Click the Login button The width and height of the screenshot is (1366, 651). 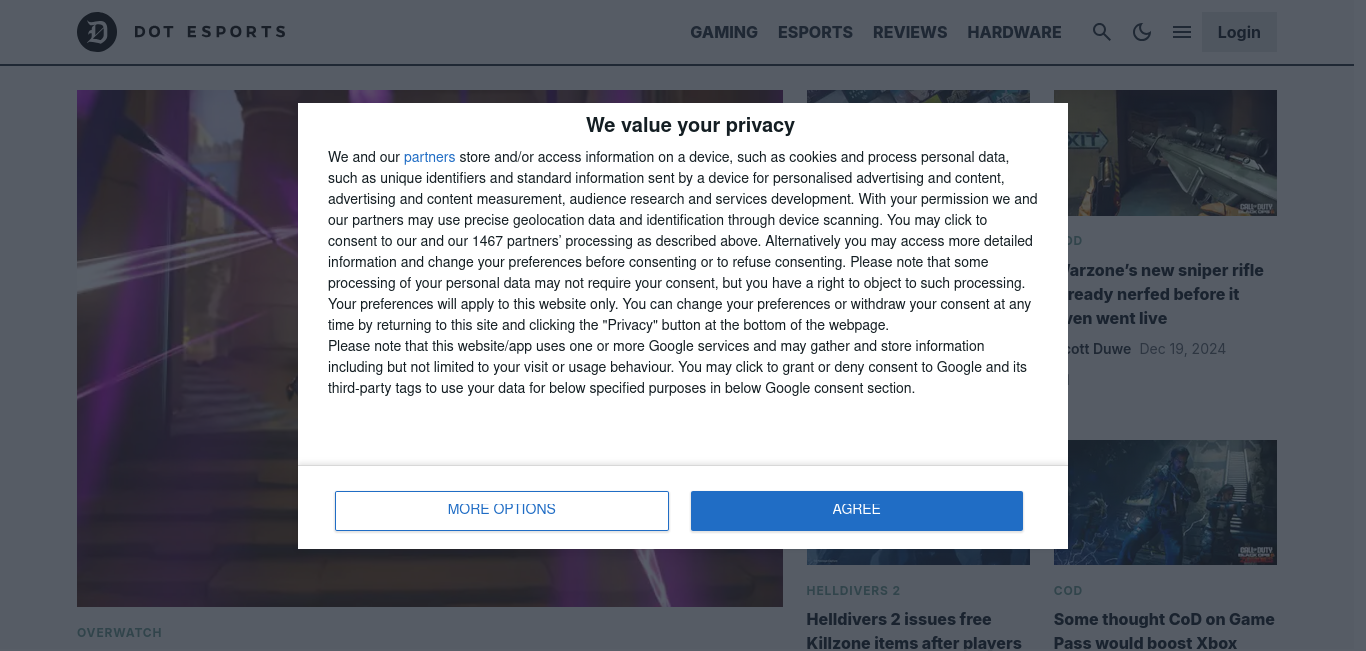[1239, 32]
